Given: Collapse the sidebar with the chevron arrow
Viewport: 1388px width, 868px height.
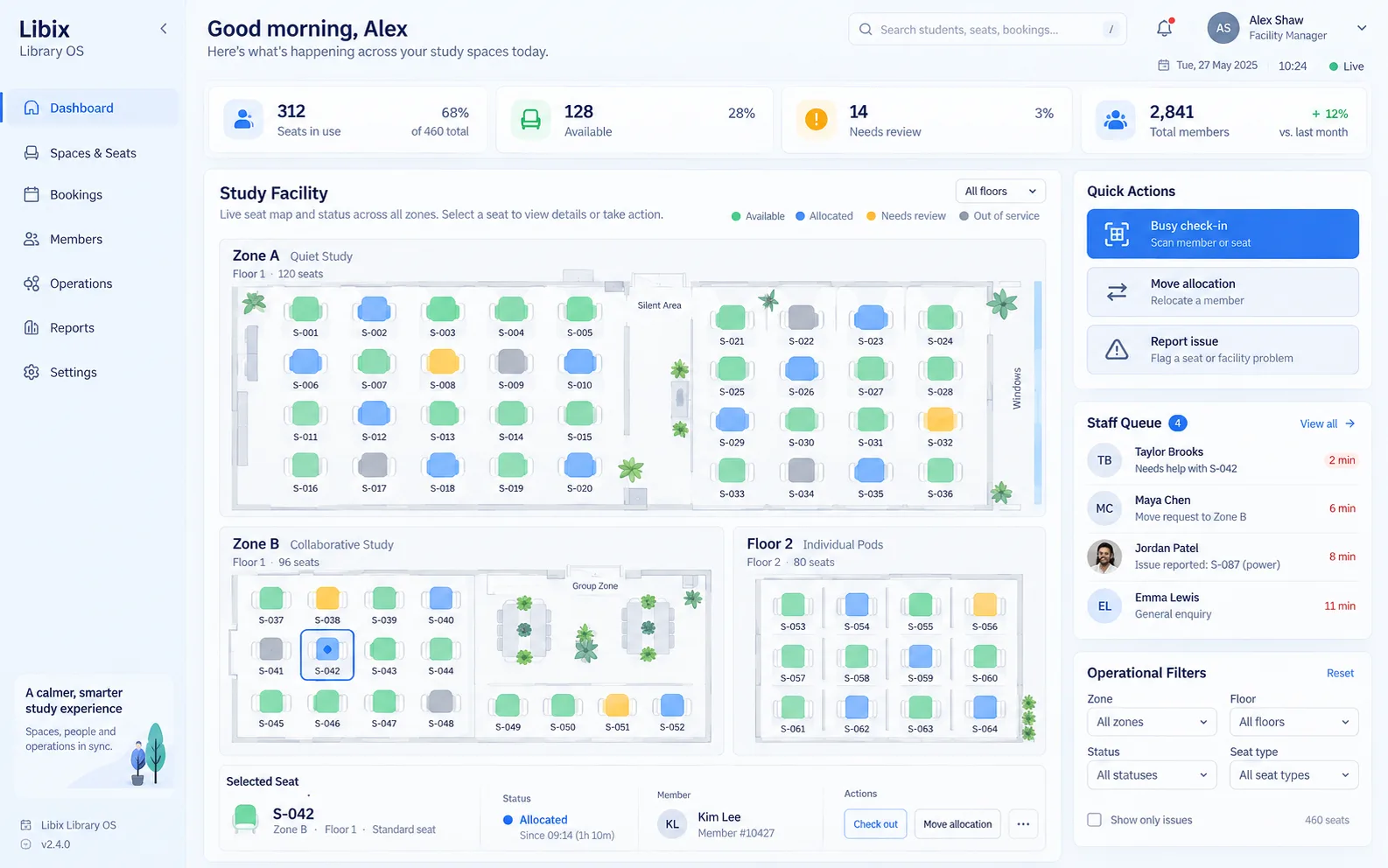Looking at the screenshot, I should 164,29.
